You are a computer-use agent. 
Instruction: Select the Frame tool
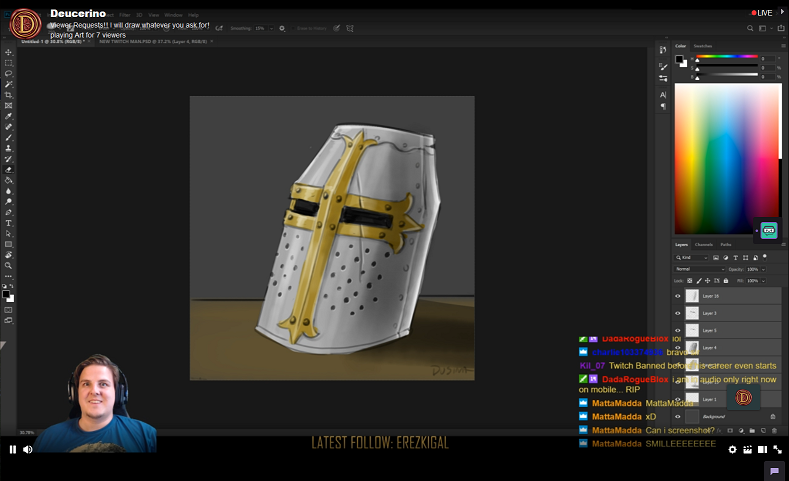9,106
